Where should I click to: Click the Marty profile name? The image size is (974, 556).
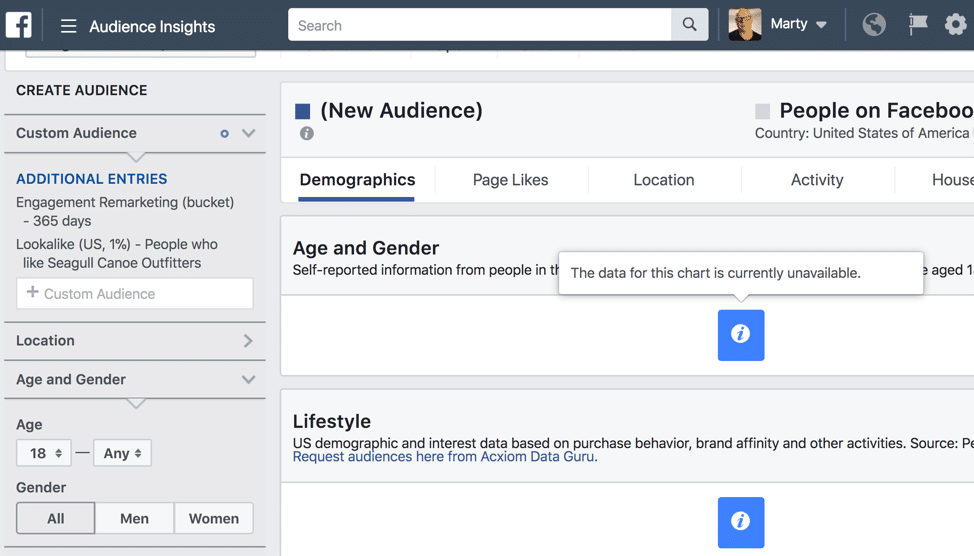coord(789,24)
